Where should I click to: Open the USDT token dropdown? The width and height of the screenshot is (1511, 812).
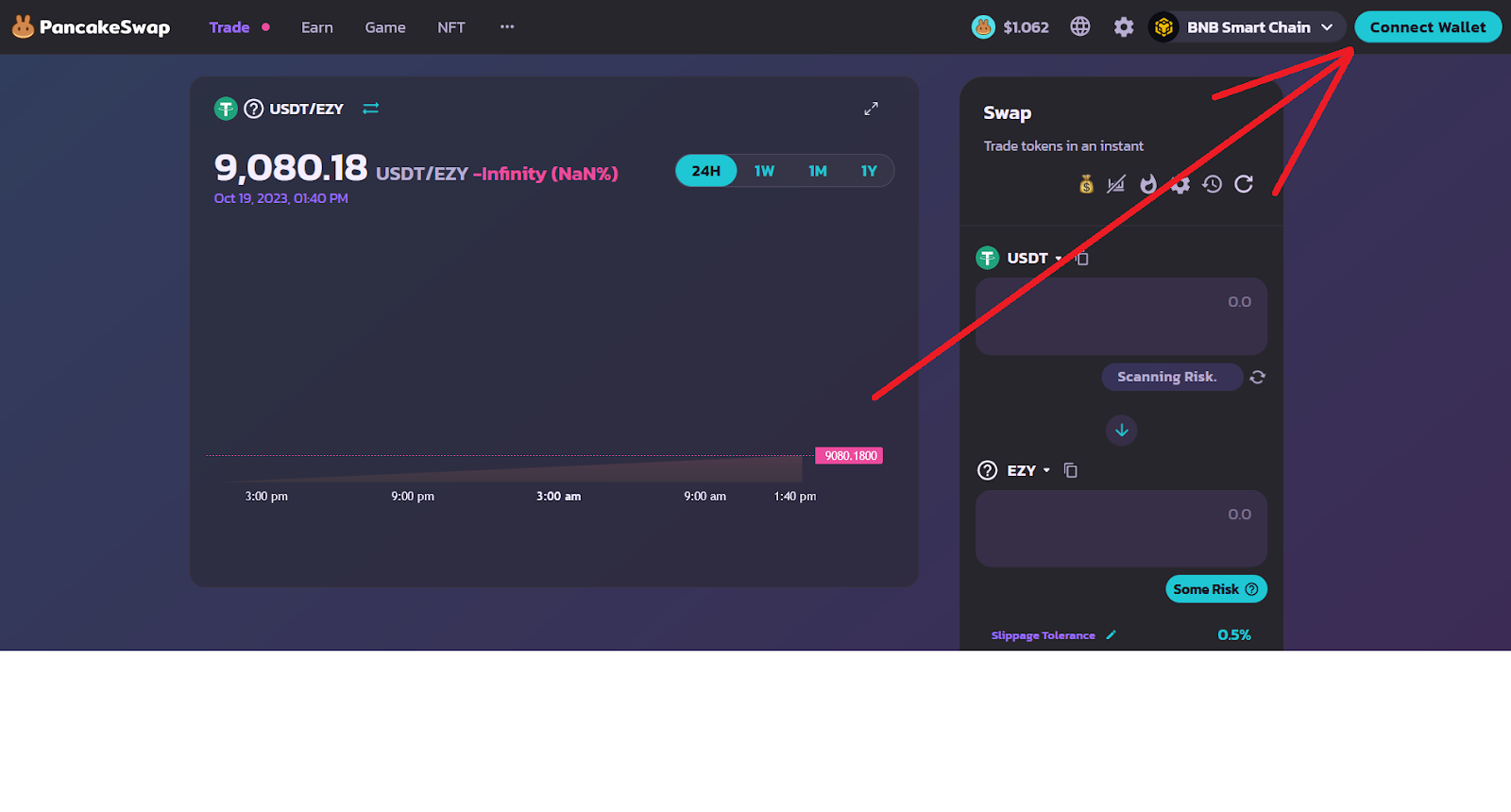pyautogui.click(x=1028, y=258)
